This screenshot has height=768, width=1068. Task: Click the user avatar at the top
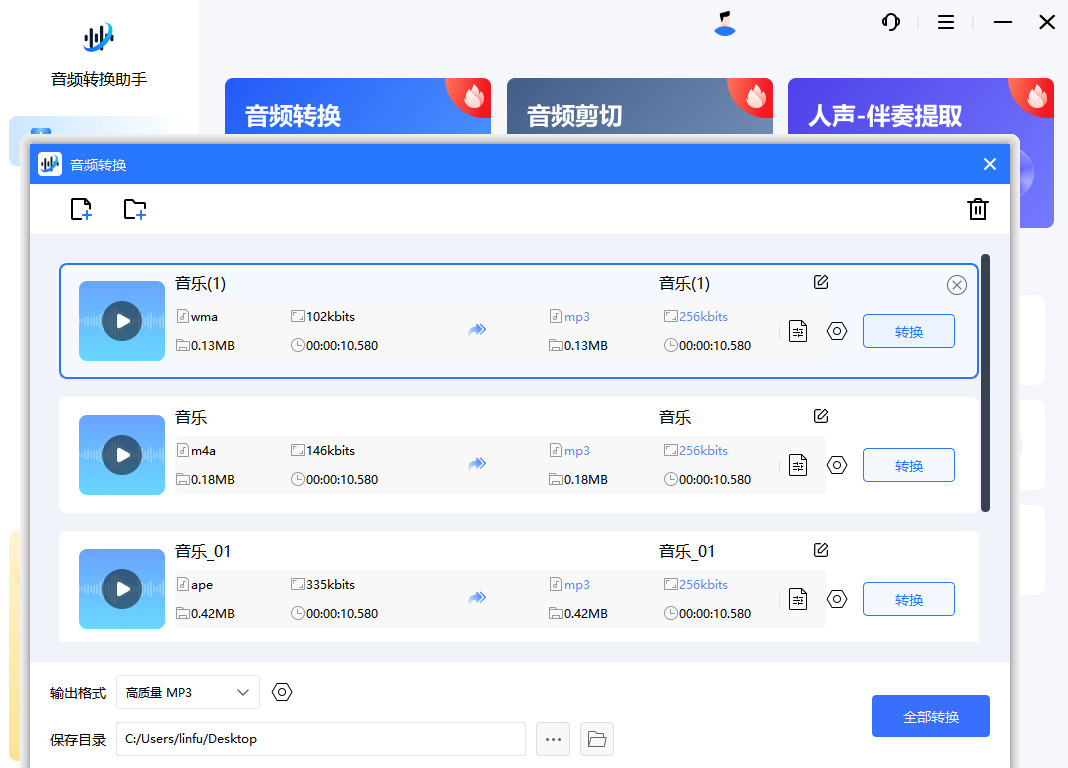[724, 25]
